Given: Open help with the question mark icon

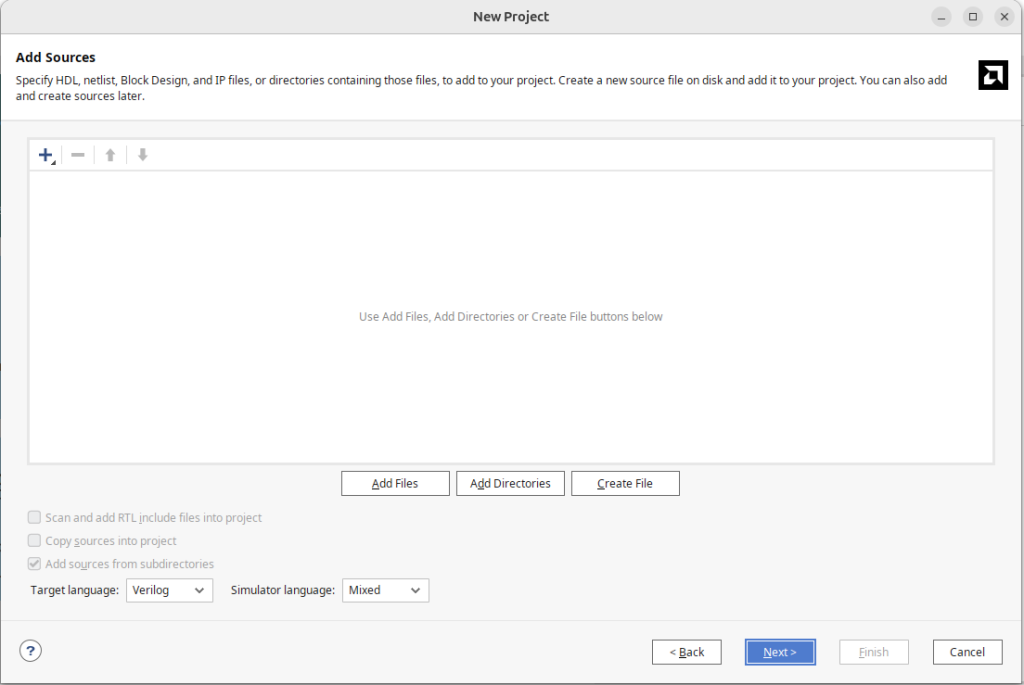Looking at the screenshot, I should [x=31, y=651].
